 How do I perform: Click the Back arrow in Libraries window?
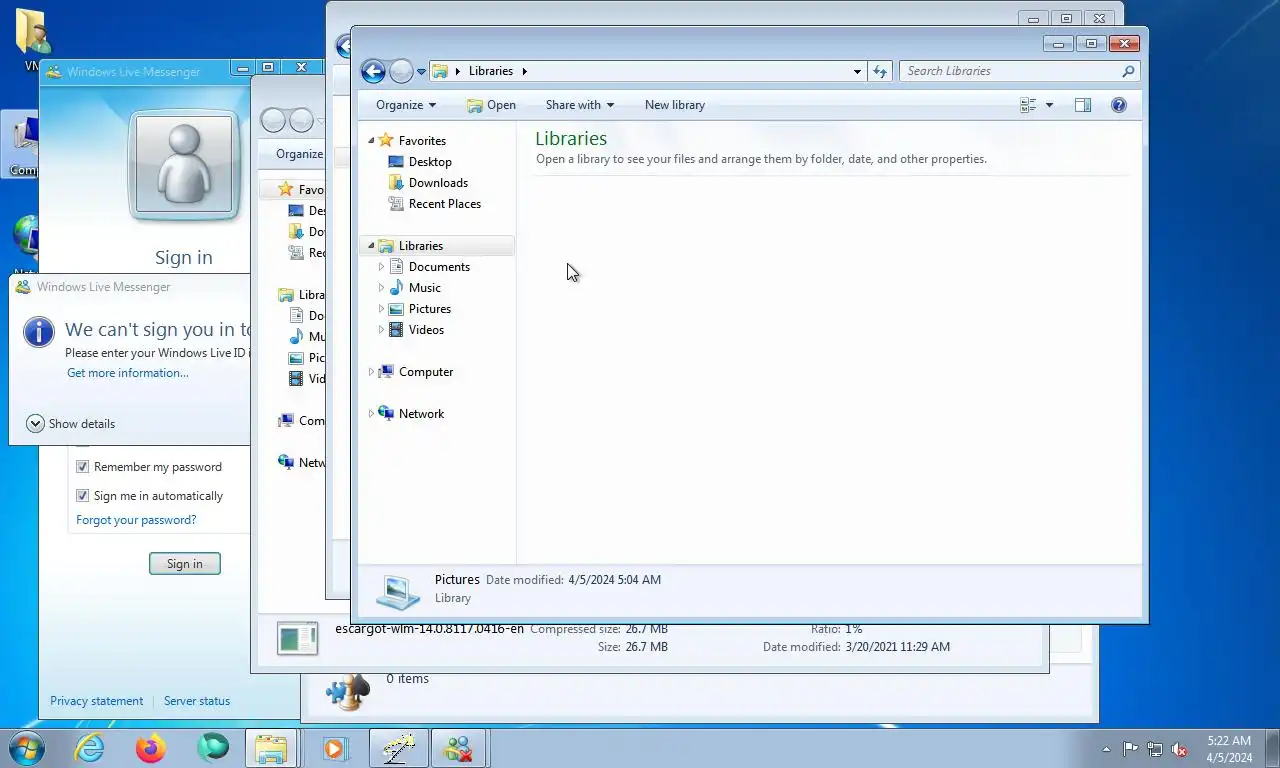pyautogui.click(x=373, y=71)
